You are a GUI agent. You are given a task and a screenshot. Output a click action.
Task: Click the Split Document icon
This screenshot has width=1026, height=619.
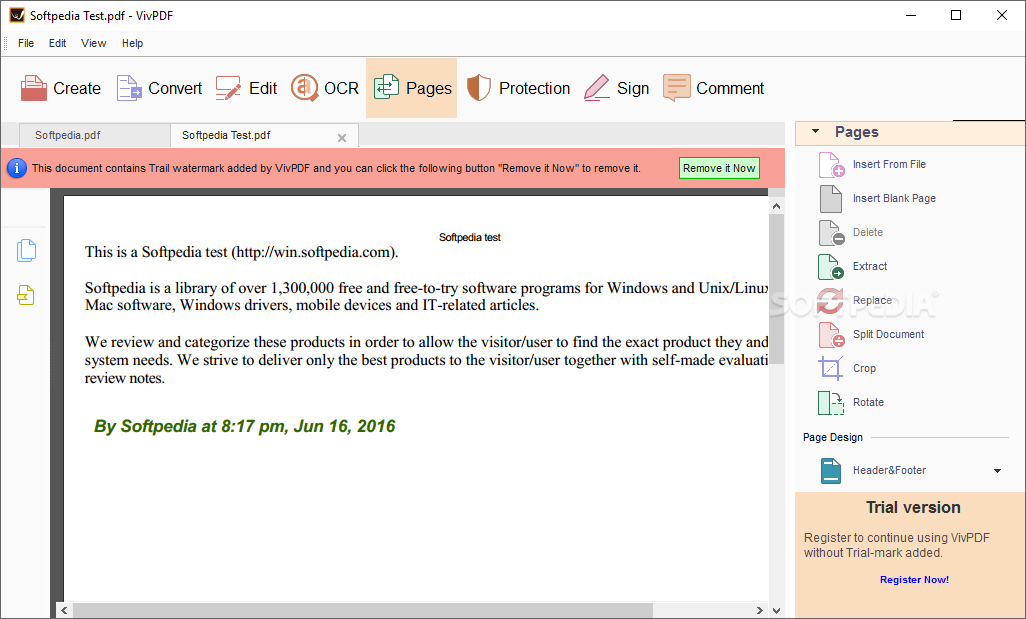pyautogui.click(x=831, y=334)
